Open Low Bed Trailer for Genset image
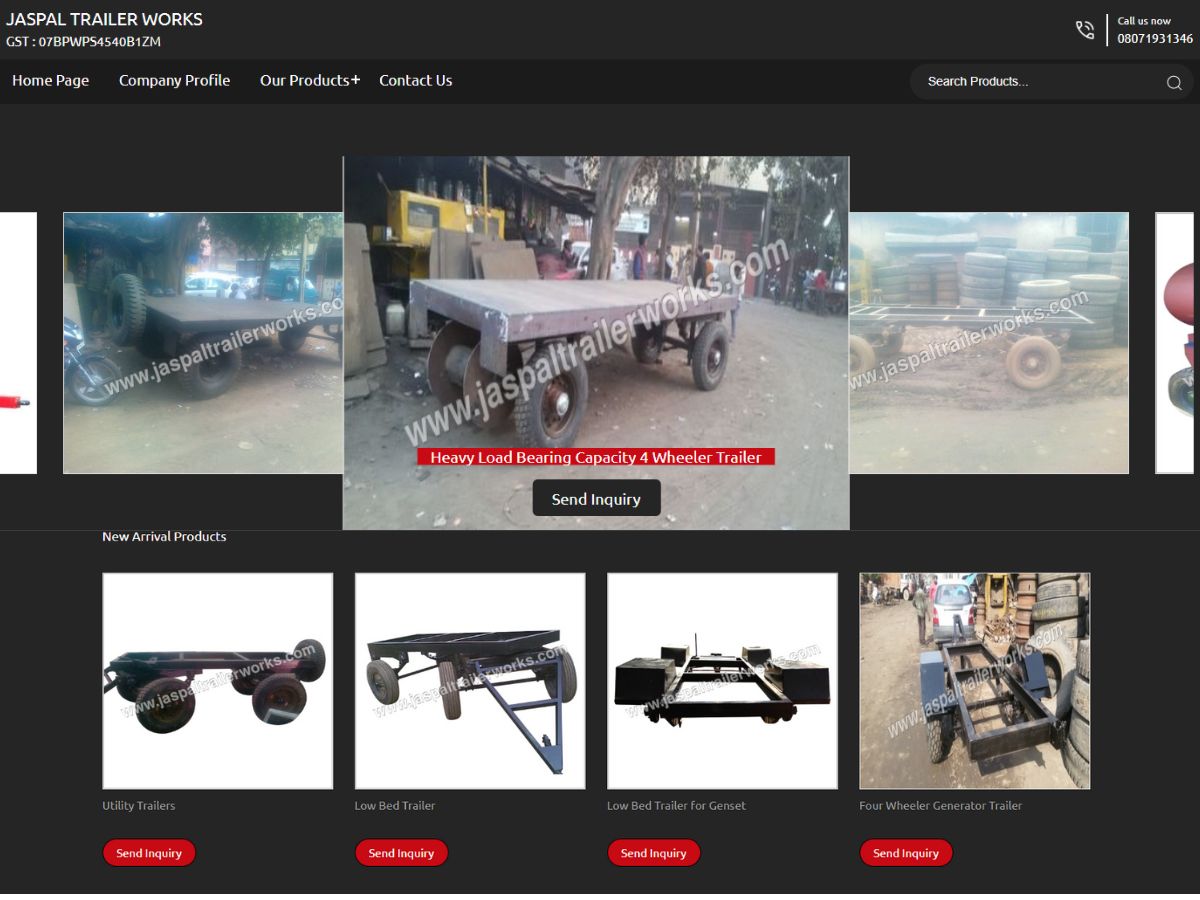 click(722, 680)
